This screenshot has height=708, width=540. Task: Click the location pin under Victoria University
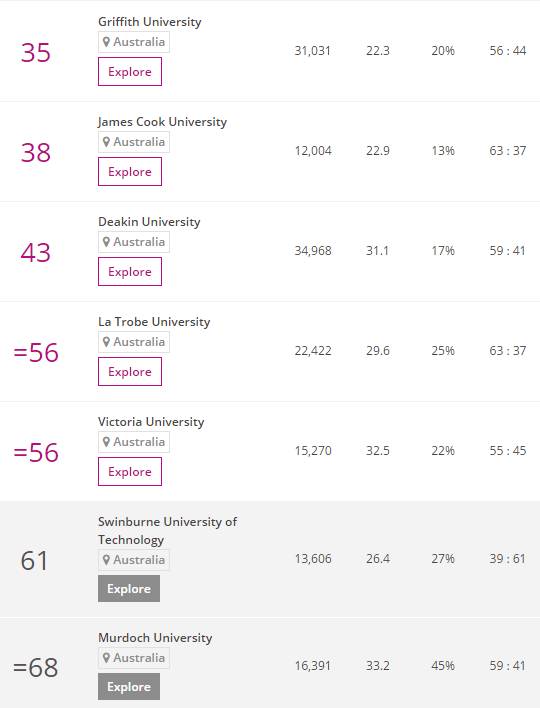click(106, 442)
